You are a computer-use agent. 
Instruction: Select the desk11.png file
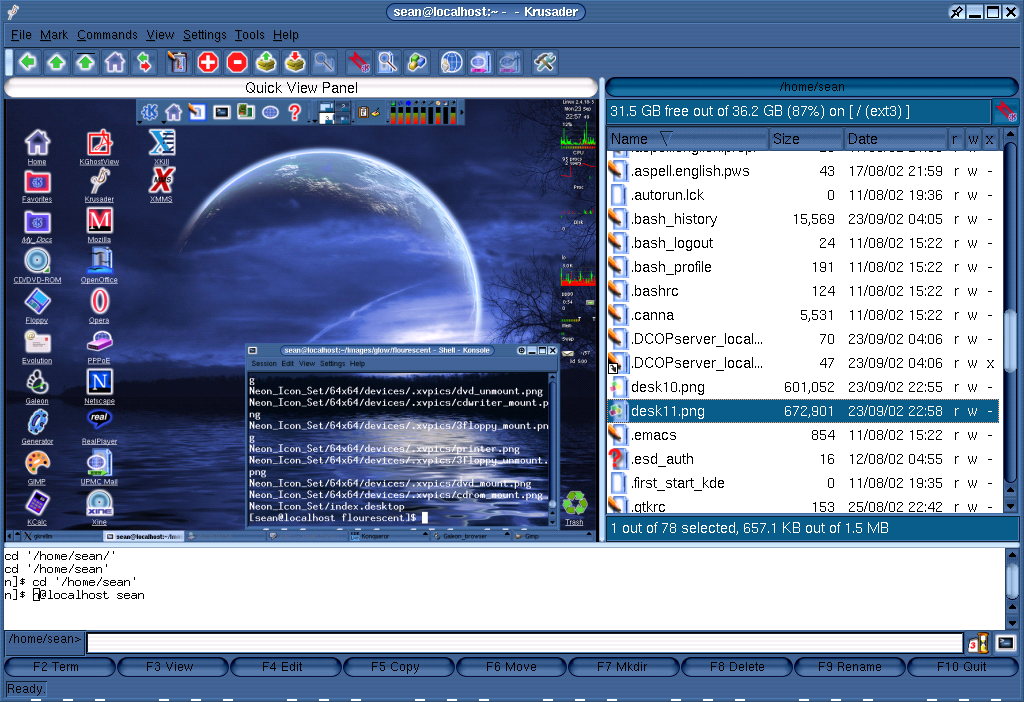(x=803, y=411)
